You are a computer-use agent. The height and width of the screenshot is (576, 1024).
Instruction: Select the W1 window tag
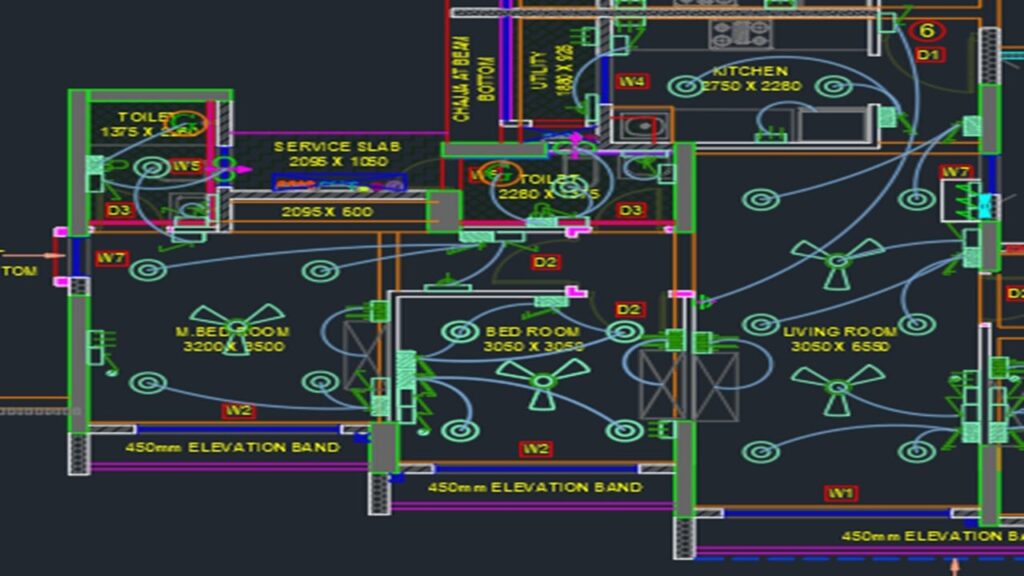click(x=840, y=492)
